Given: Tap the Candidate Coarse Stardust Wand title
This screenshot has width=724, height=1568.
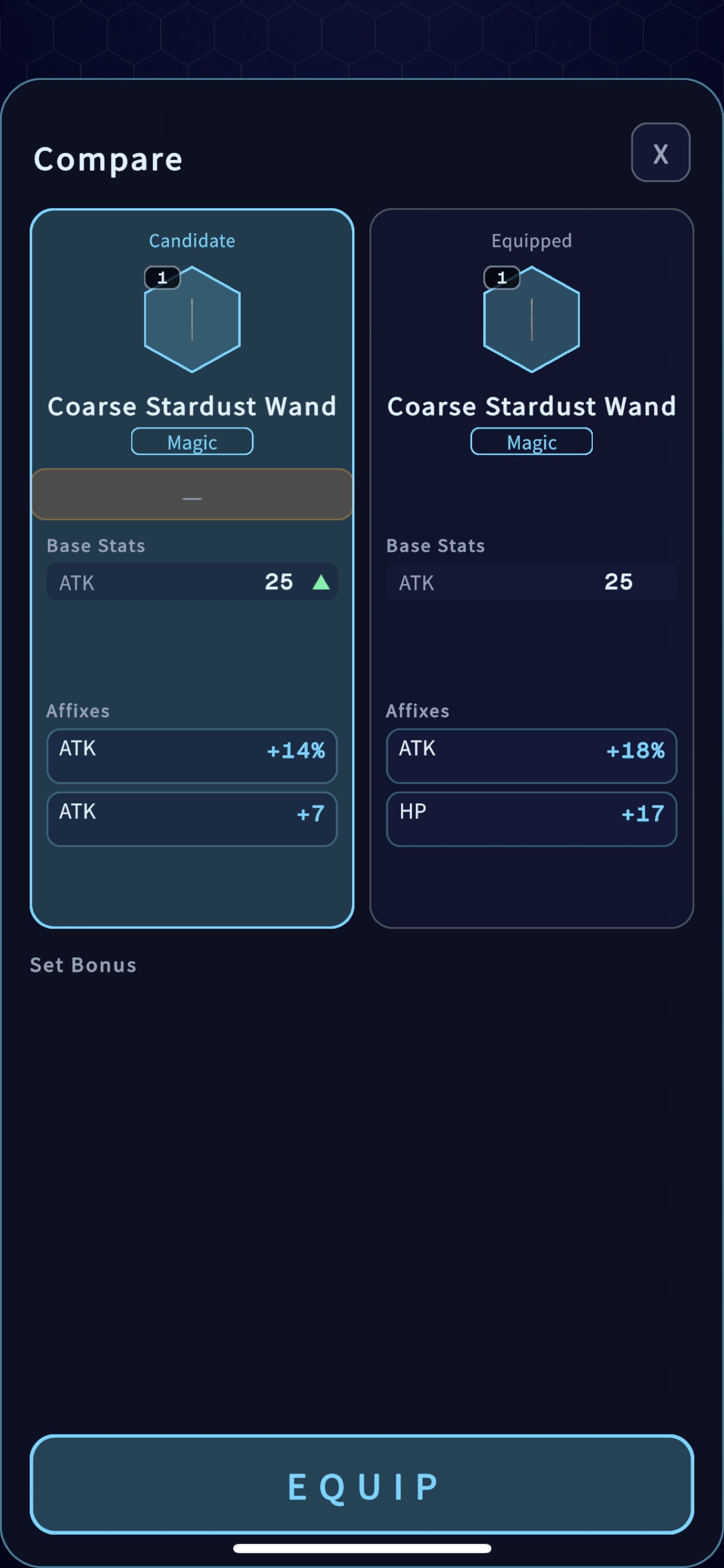Looking at the screenshot, I should [192, 407].
